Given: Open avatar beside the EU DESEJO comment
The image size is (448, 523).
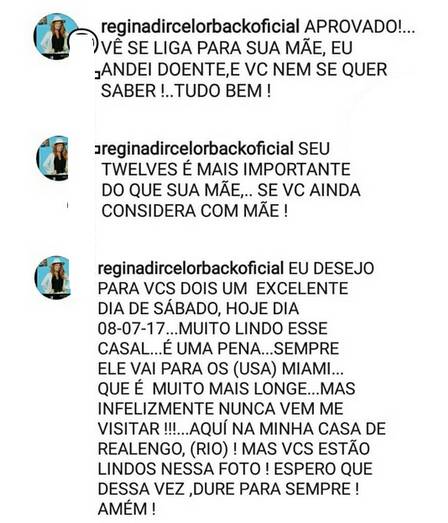Looking at the screenshot, I should pyautogui.click(x=53, y=277).
